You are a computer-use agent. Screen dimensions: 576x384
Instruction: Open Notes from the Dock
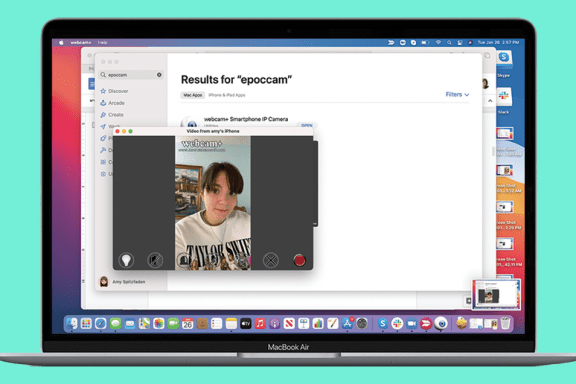(x=231, y=323)
